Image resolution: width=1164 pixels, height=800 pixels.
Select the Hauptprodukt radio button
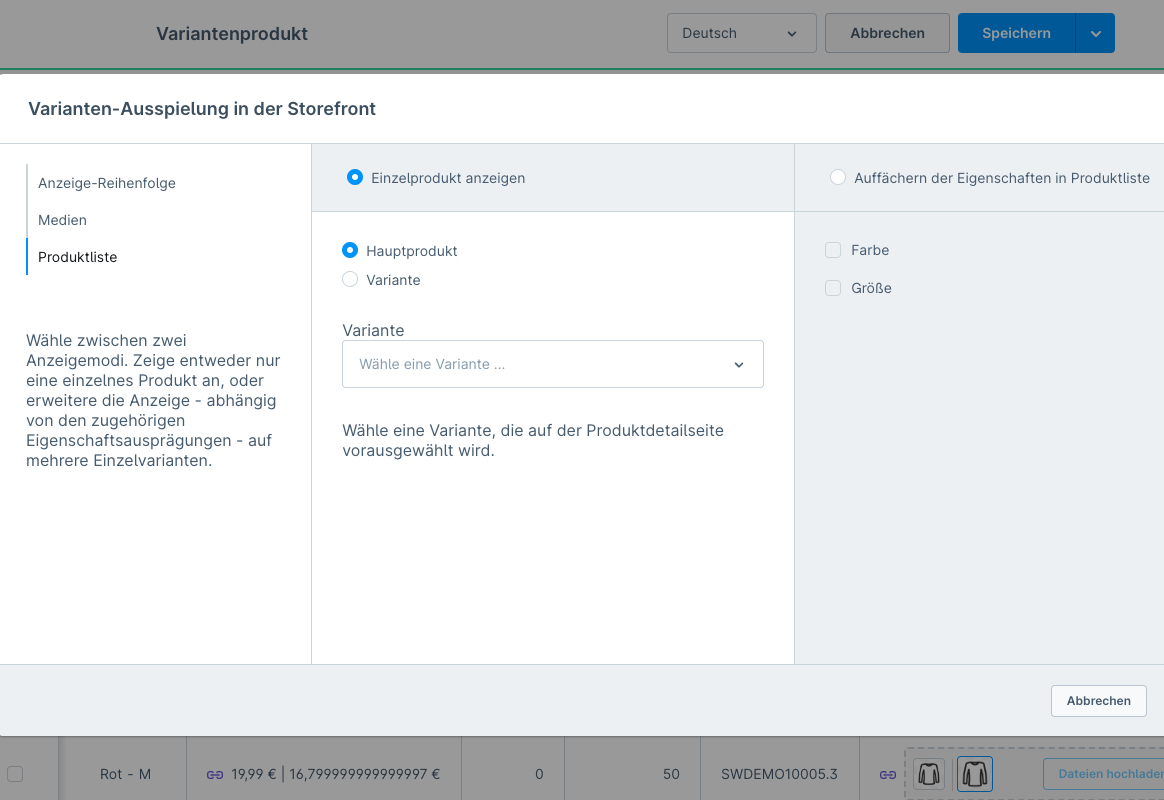click(x=350, y=251)
